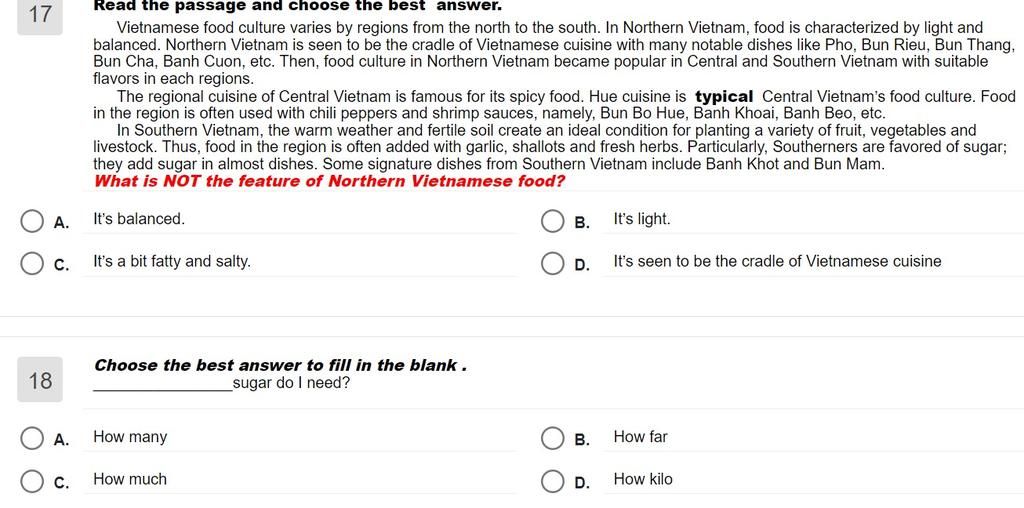Click the question number 17 badge

click(x=40, y=16)
